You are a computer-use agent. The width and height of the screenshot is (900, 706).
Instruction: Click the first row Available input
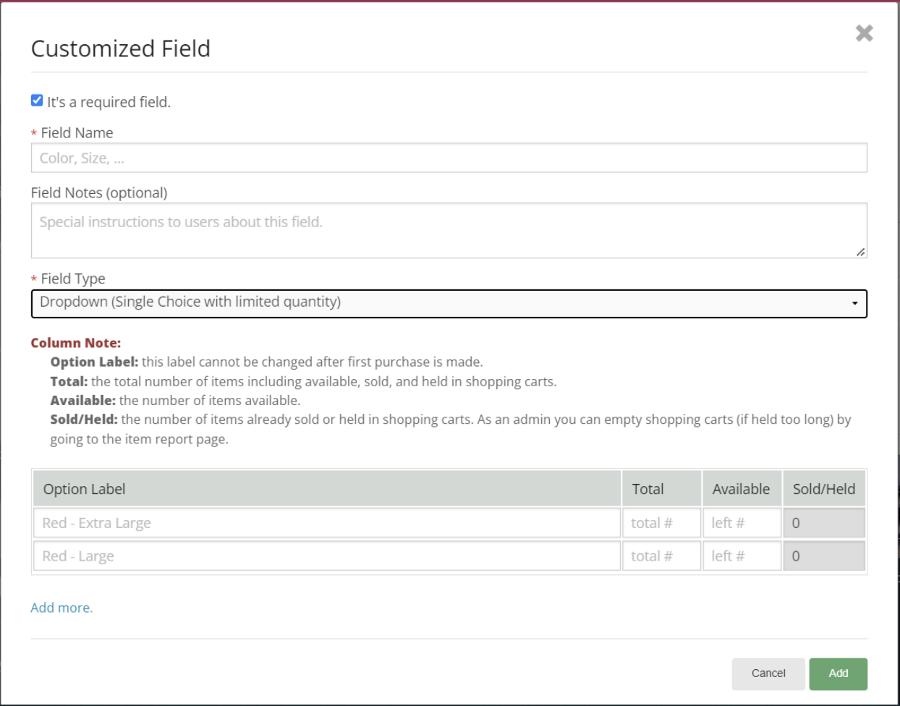tap(741, 523)
